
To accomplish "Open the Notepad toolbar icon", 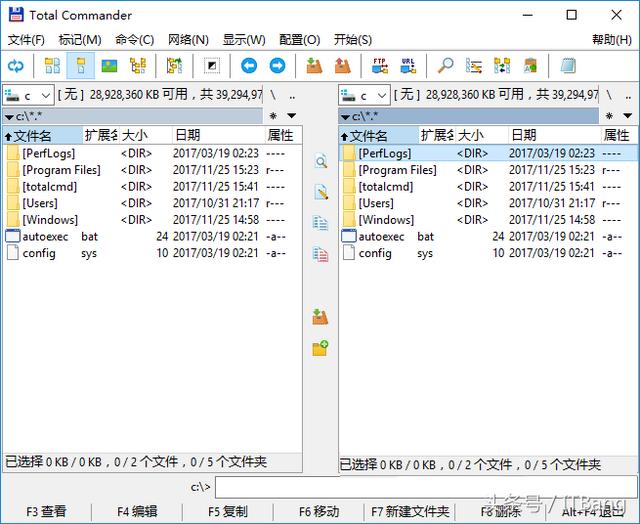I will pos(568,66).
